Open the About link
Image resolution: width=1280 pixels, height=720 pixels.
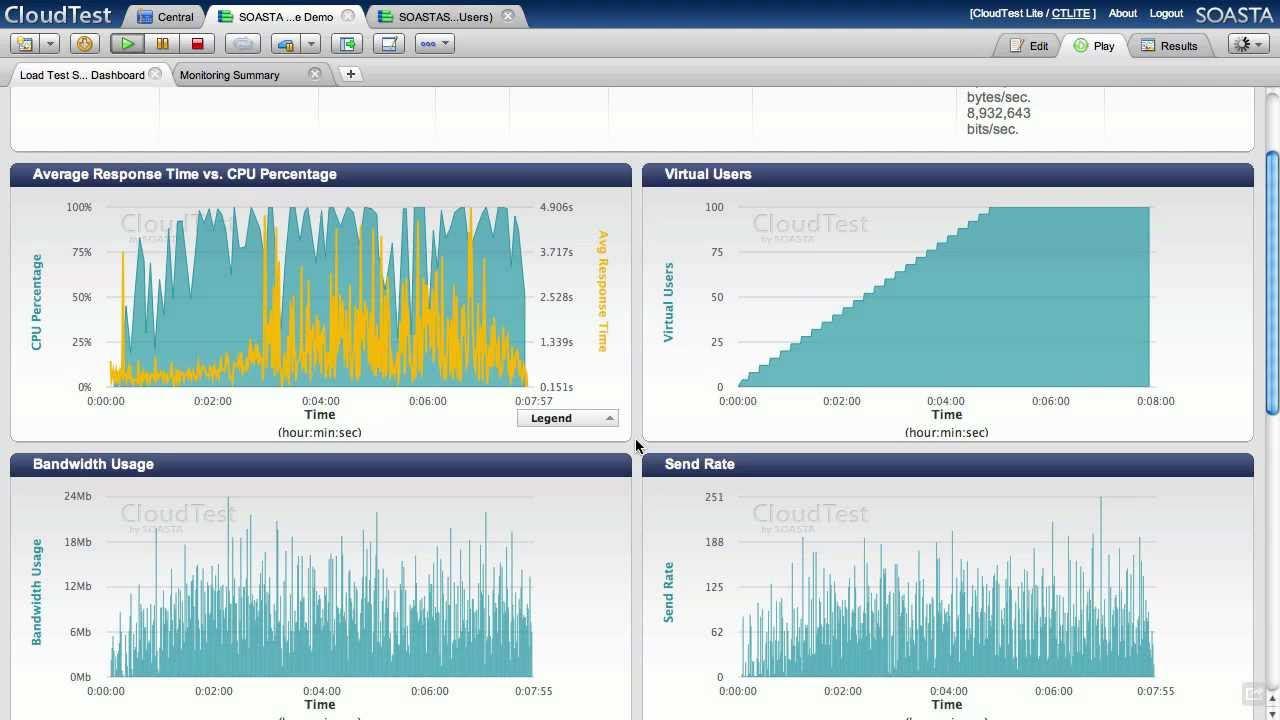click(x=1122, y=14)
